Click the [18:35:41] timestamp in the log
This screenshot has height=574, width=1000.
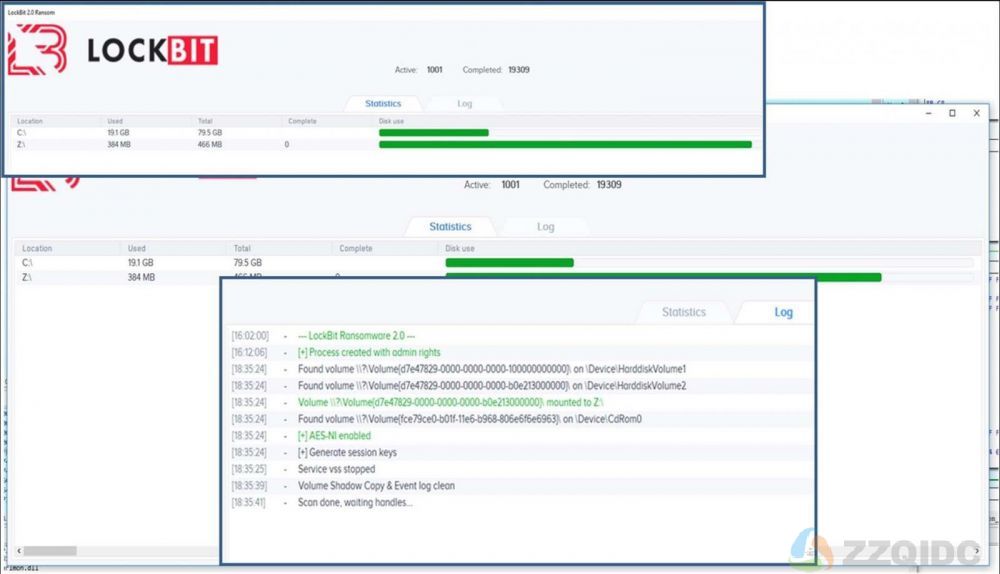pos(249,502)
